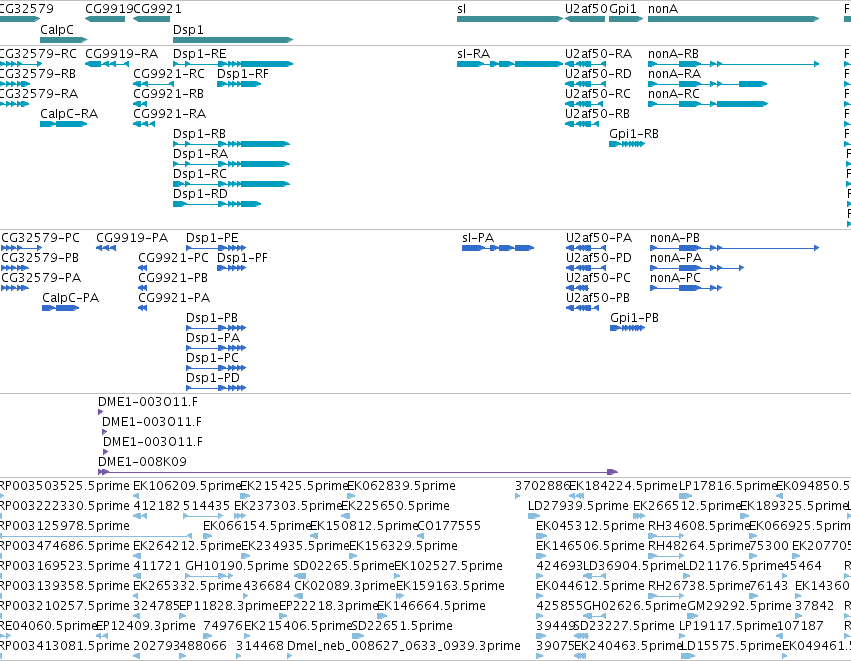Image resolution: width=851 pixels, height=661 pixels.
Task: Select protein CalpC-PA
Action: tap(60, 308)
